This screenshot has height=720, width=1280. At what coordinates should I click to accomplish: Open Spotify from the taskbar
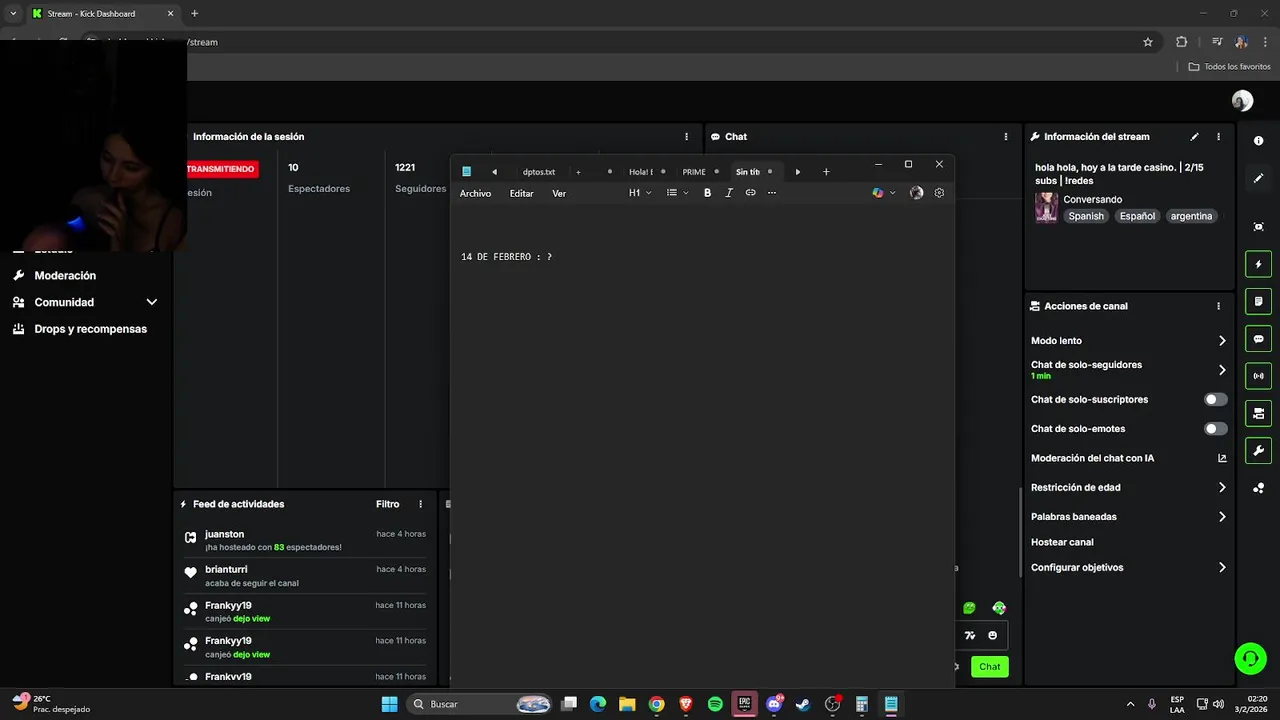(715, 704)
